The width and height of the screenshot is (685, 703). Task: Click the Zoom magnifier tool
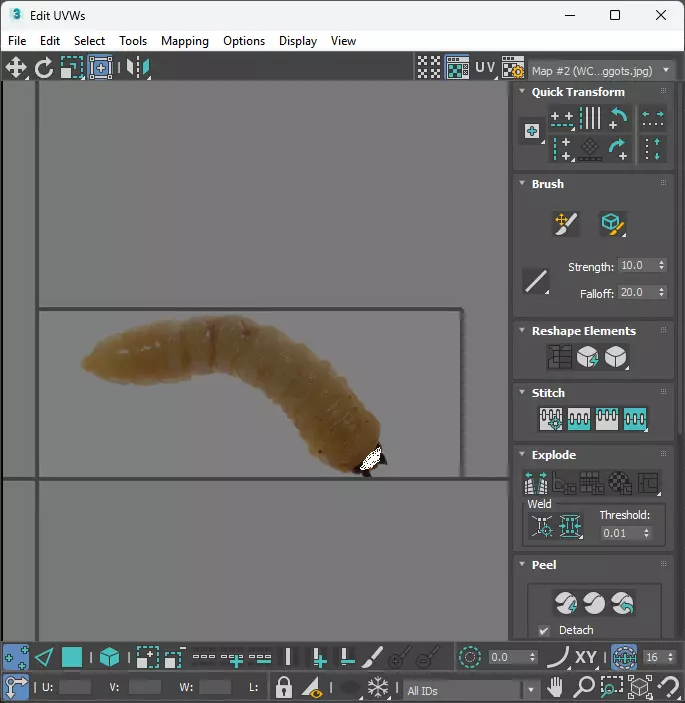tap(584, 686)
